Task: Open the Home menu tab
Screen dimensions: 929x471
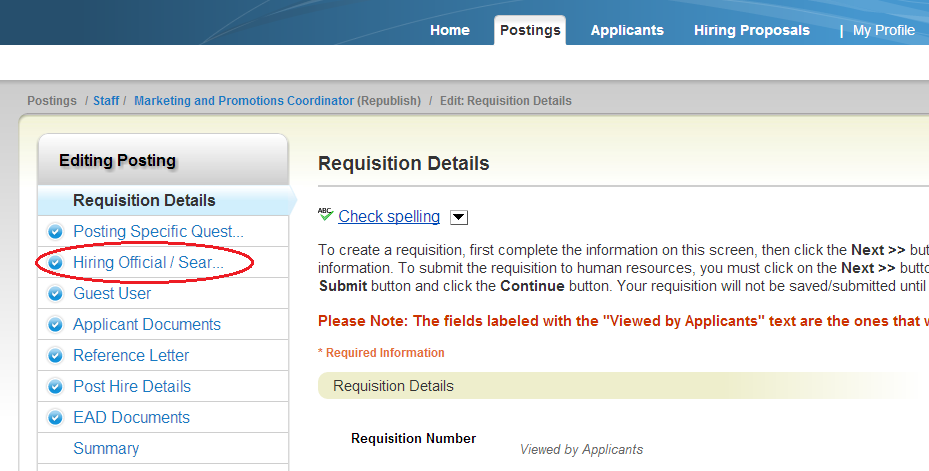Action: 450,30
